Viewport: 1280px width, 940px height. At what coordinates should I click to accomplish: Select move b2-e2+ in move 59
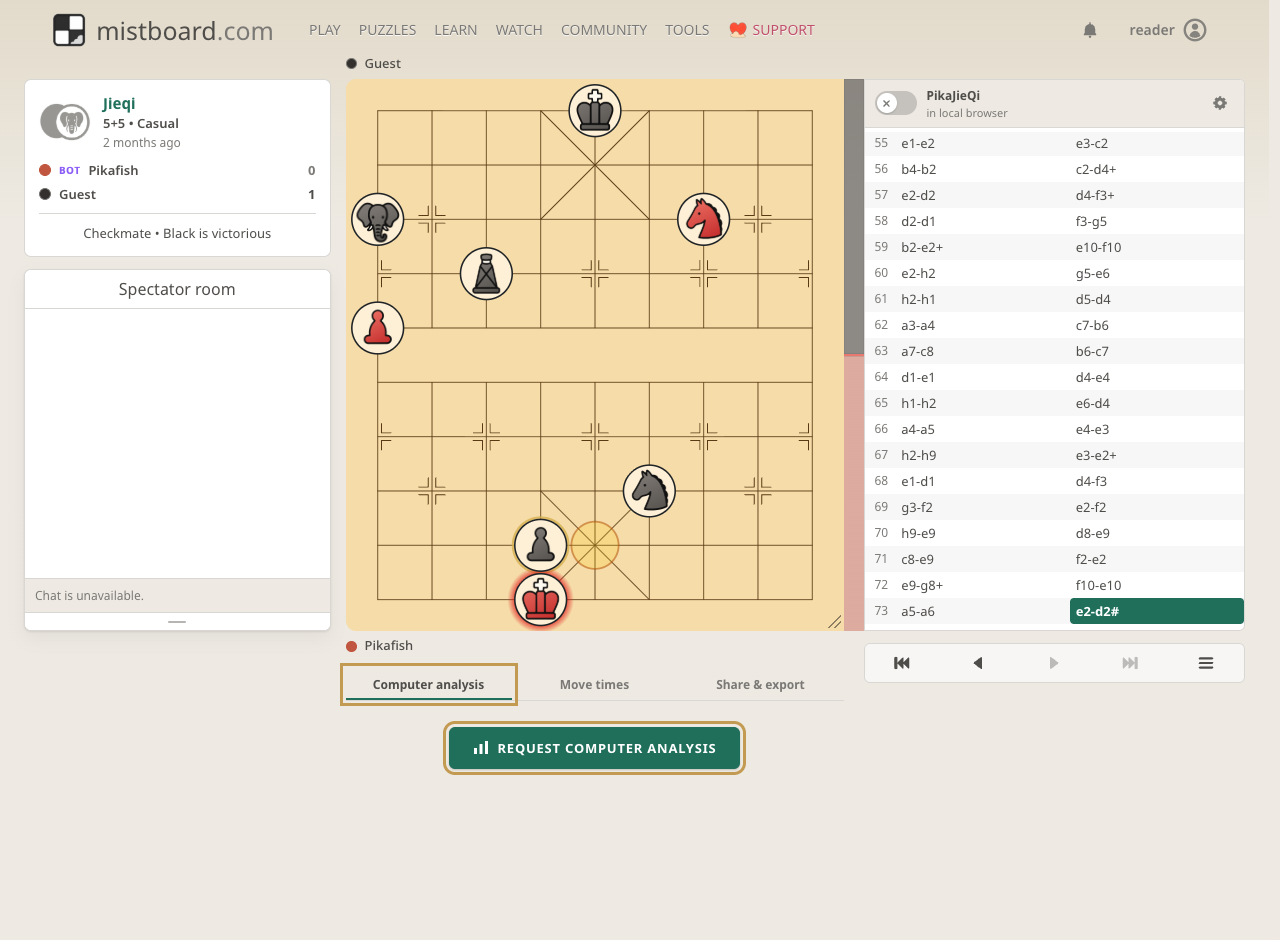[x=982, y=247]
